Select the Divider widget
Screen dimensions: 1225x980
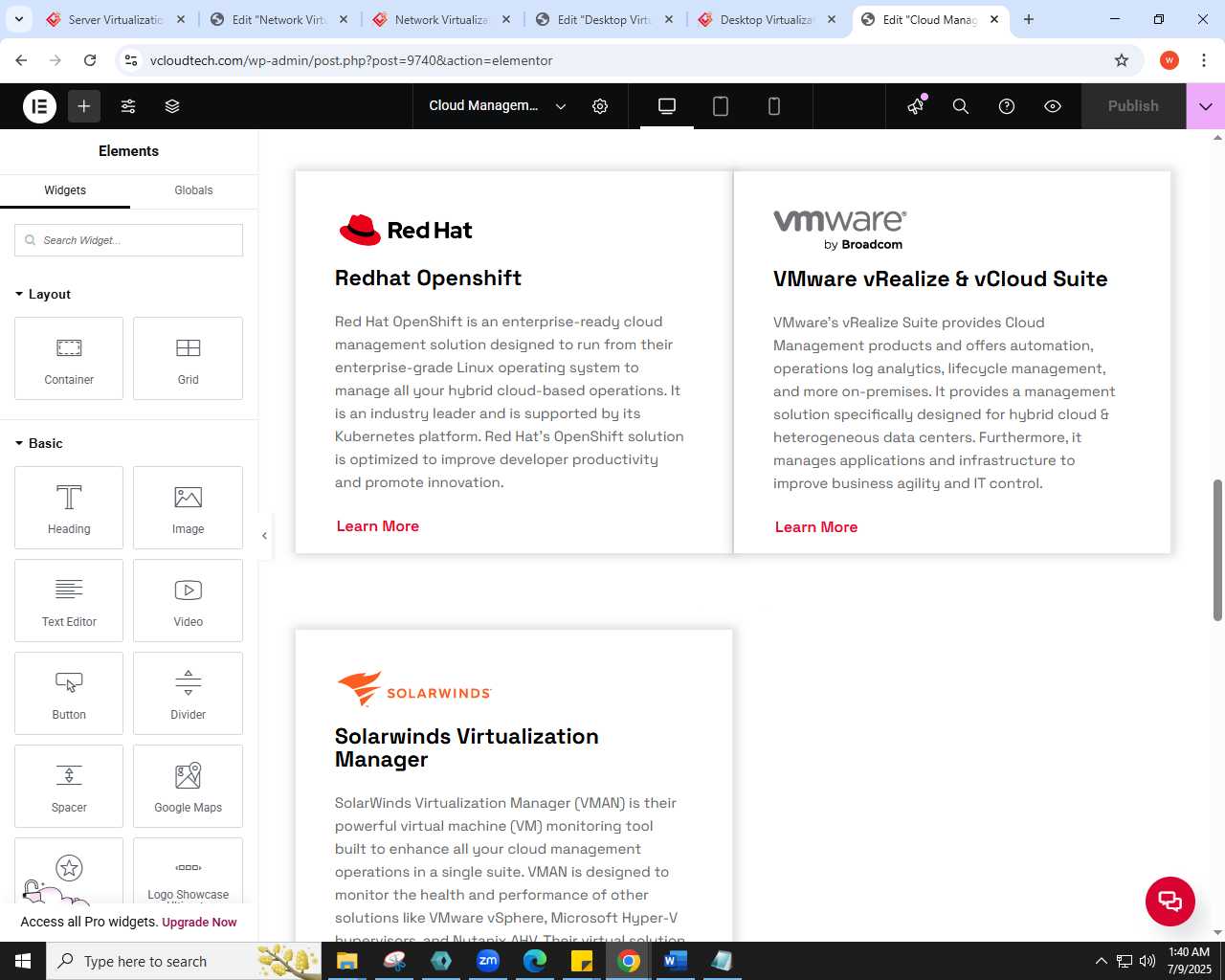[x=188, y=693]
